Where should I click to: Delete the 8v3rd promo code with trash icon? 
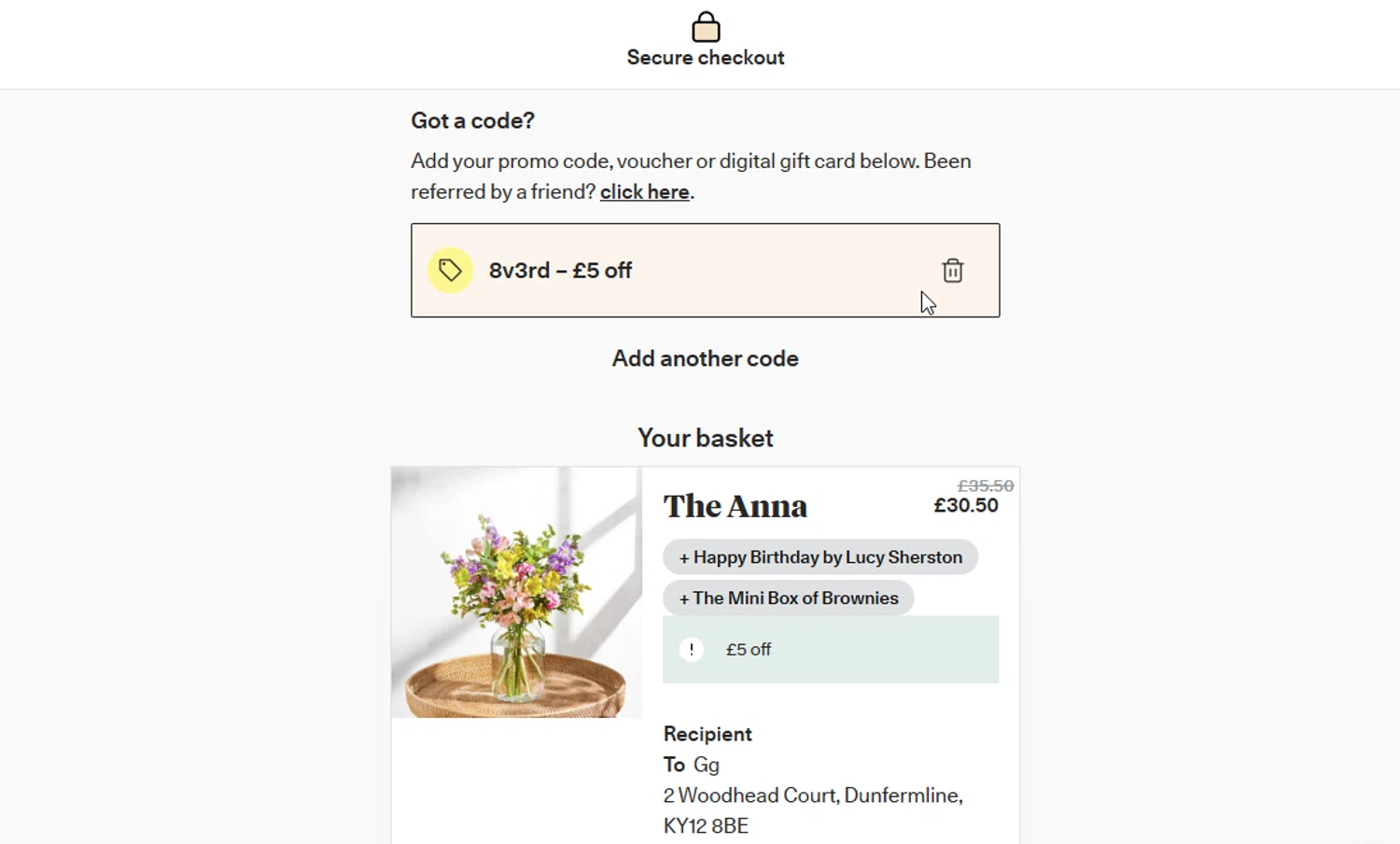pyautogui.click(x=952, y=271)
